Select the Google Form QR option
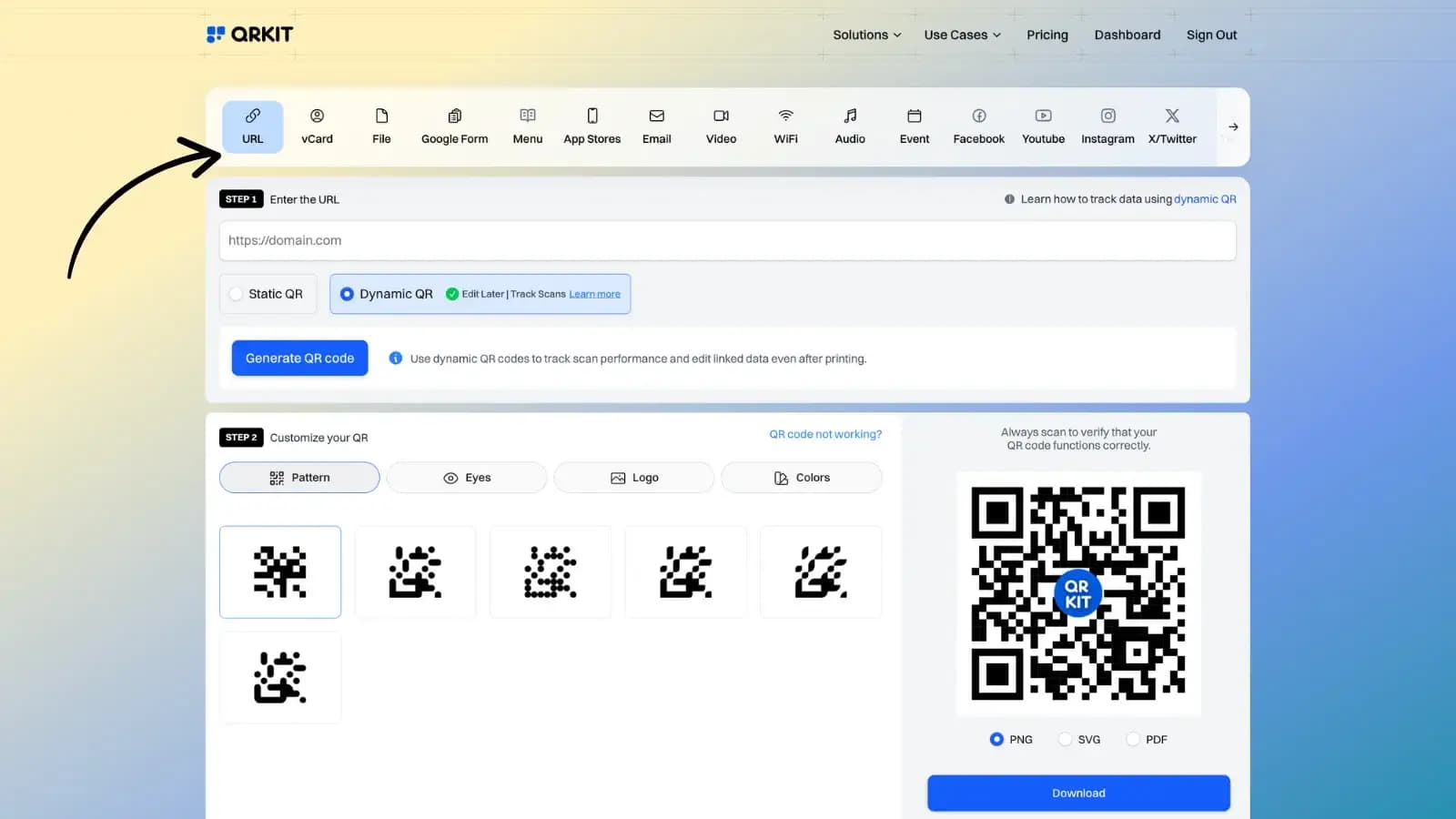1456x819 pixels. pyautogui.click(x=454, y=126)
